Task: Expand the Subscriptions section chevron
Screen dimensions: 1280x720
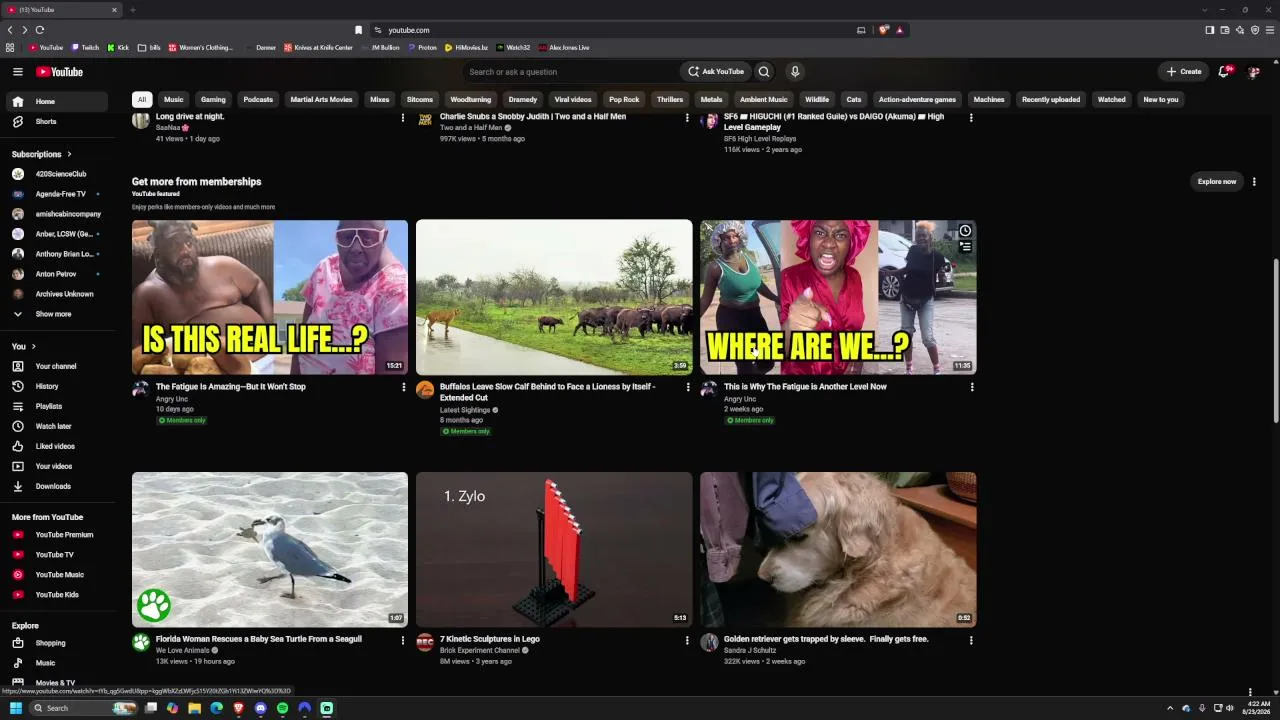Action: point(69,154)
